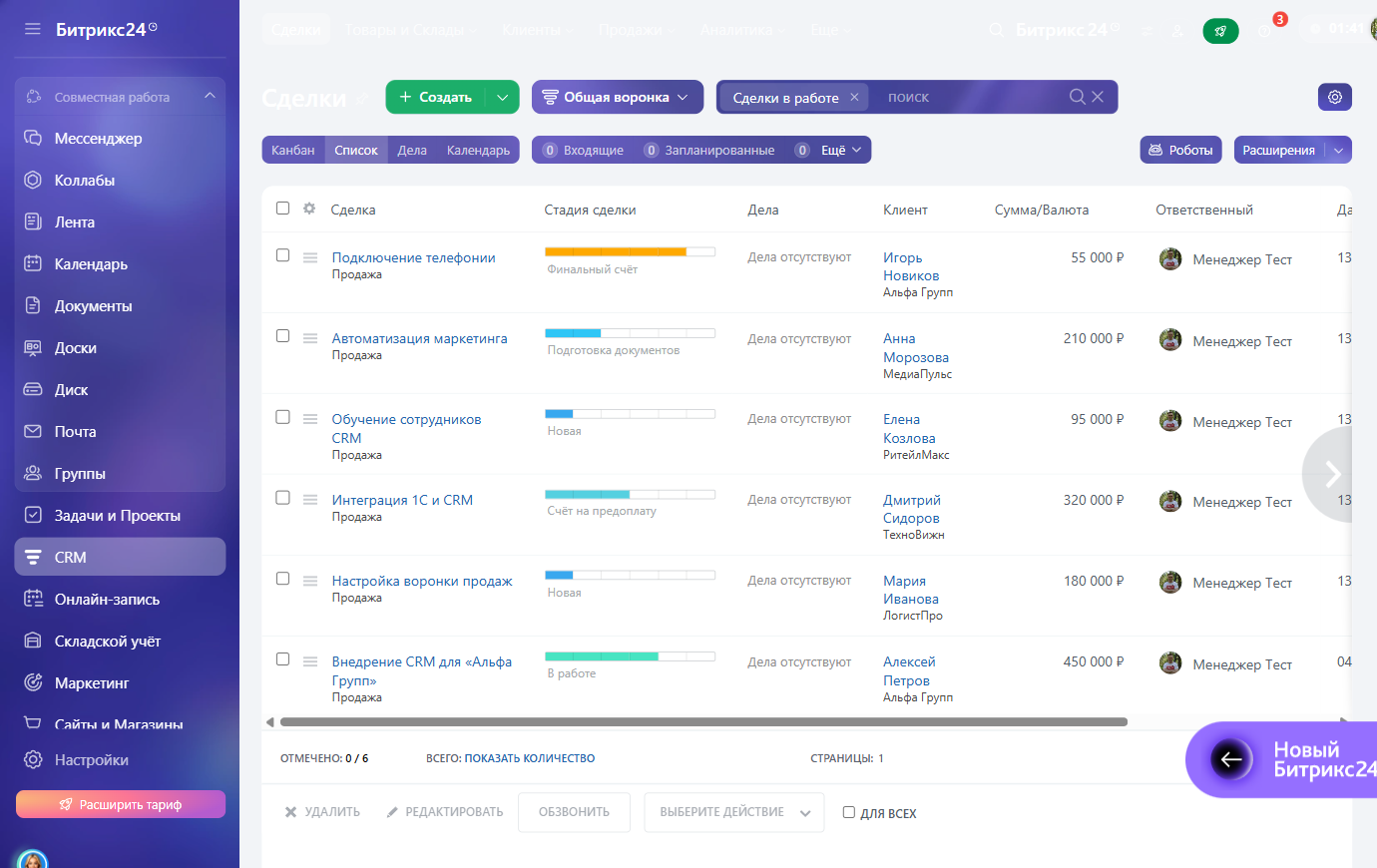Click the green rocket icon in header
1377x868 pixels.
click(1220, 31)
